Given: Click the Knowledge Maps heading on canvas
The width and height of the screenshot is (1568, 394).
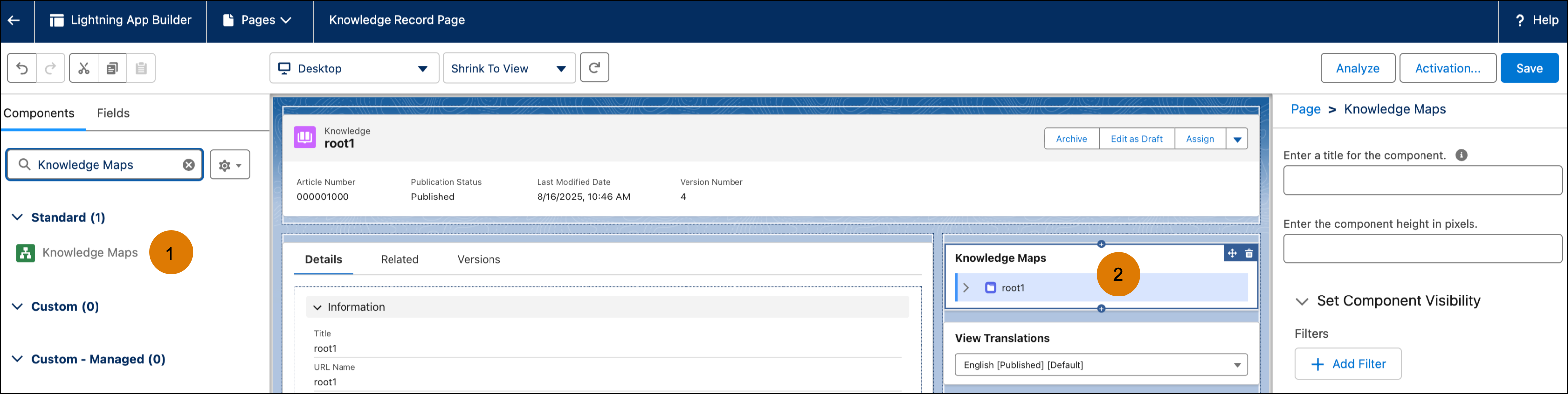Looking at the screenshot, I should (1000, 258).
